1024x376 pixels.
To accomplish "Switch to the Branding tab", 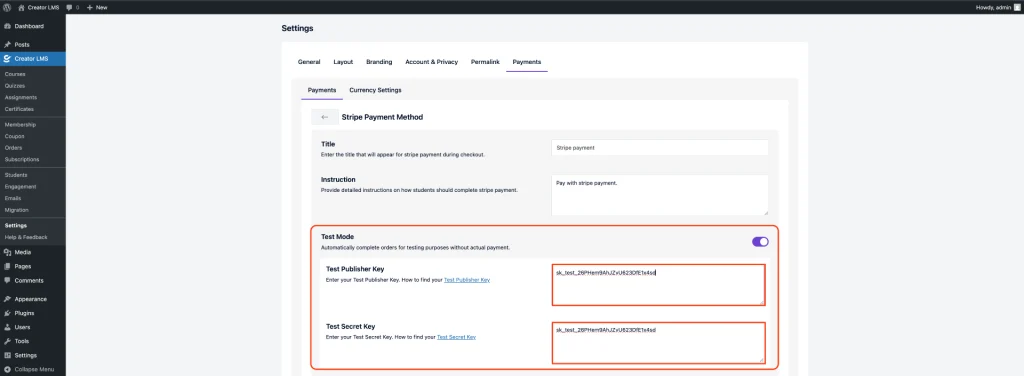I will (x=379, y=62).
